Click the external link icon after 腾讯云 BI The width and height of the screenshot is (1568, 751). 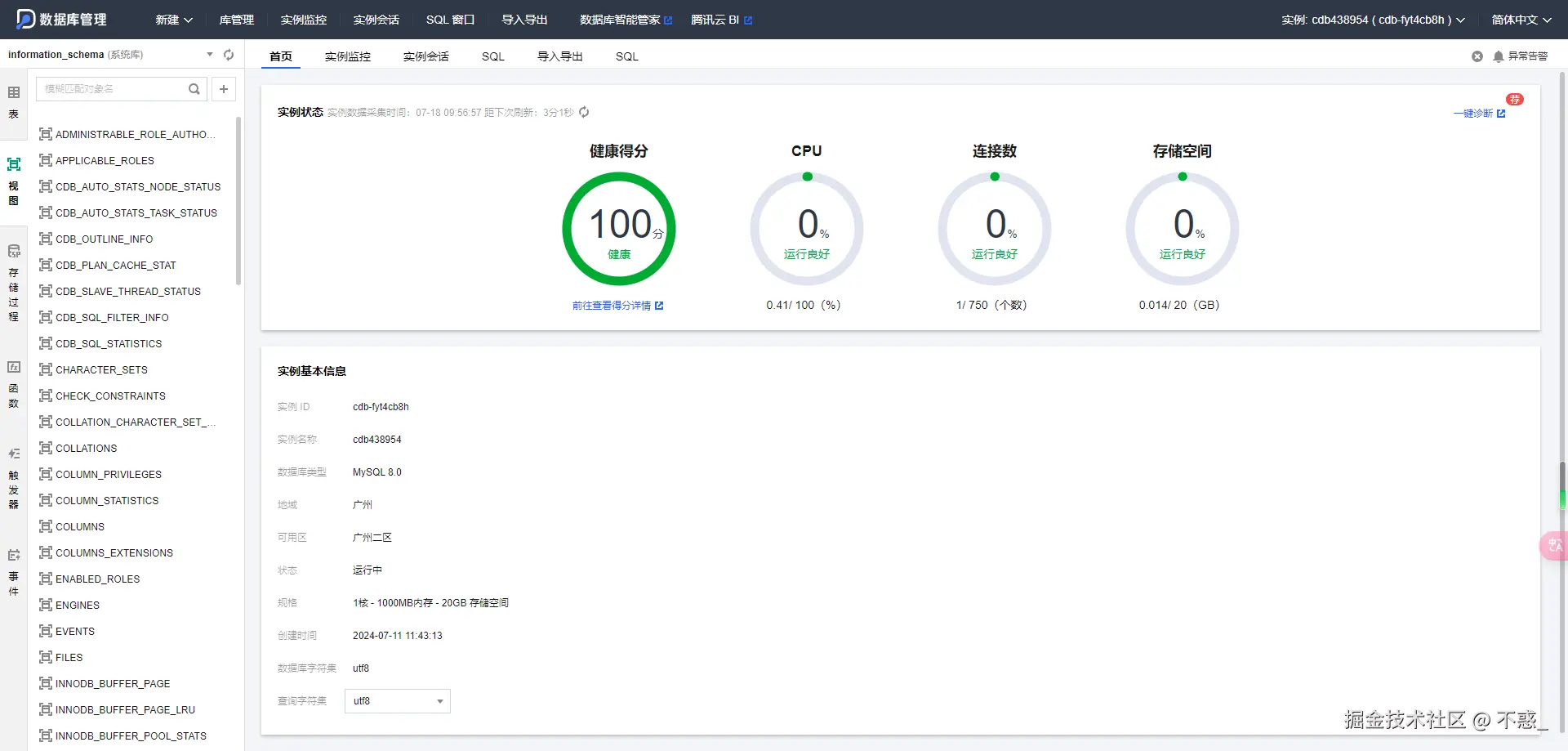[748, 20]
